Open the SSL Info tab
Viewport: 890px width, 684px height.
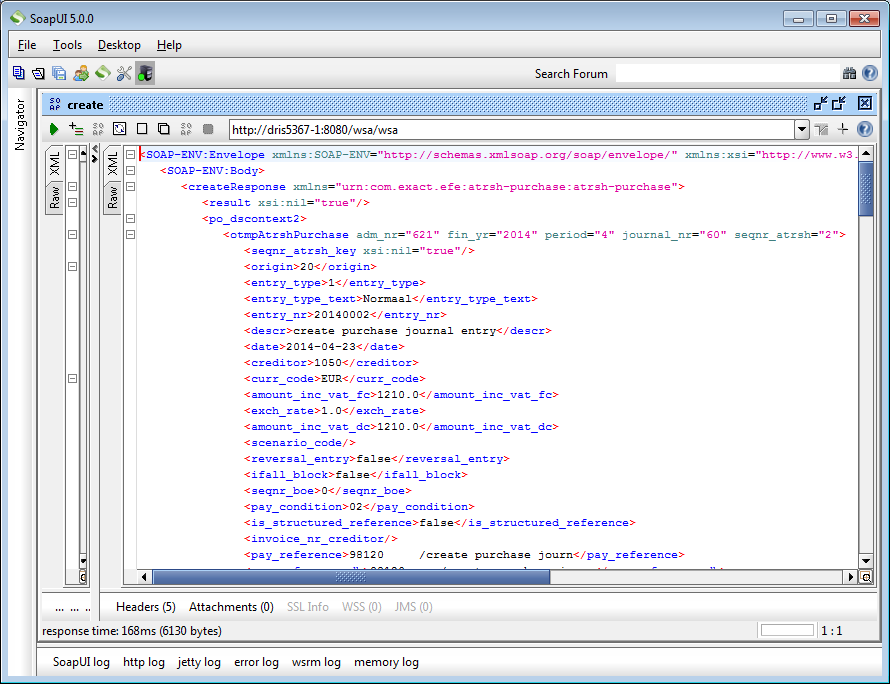(x=308, y=607)
